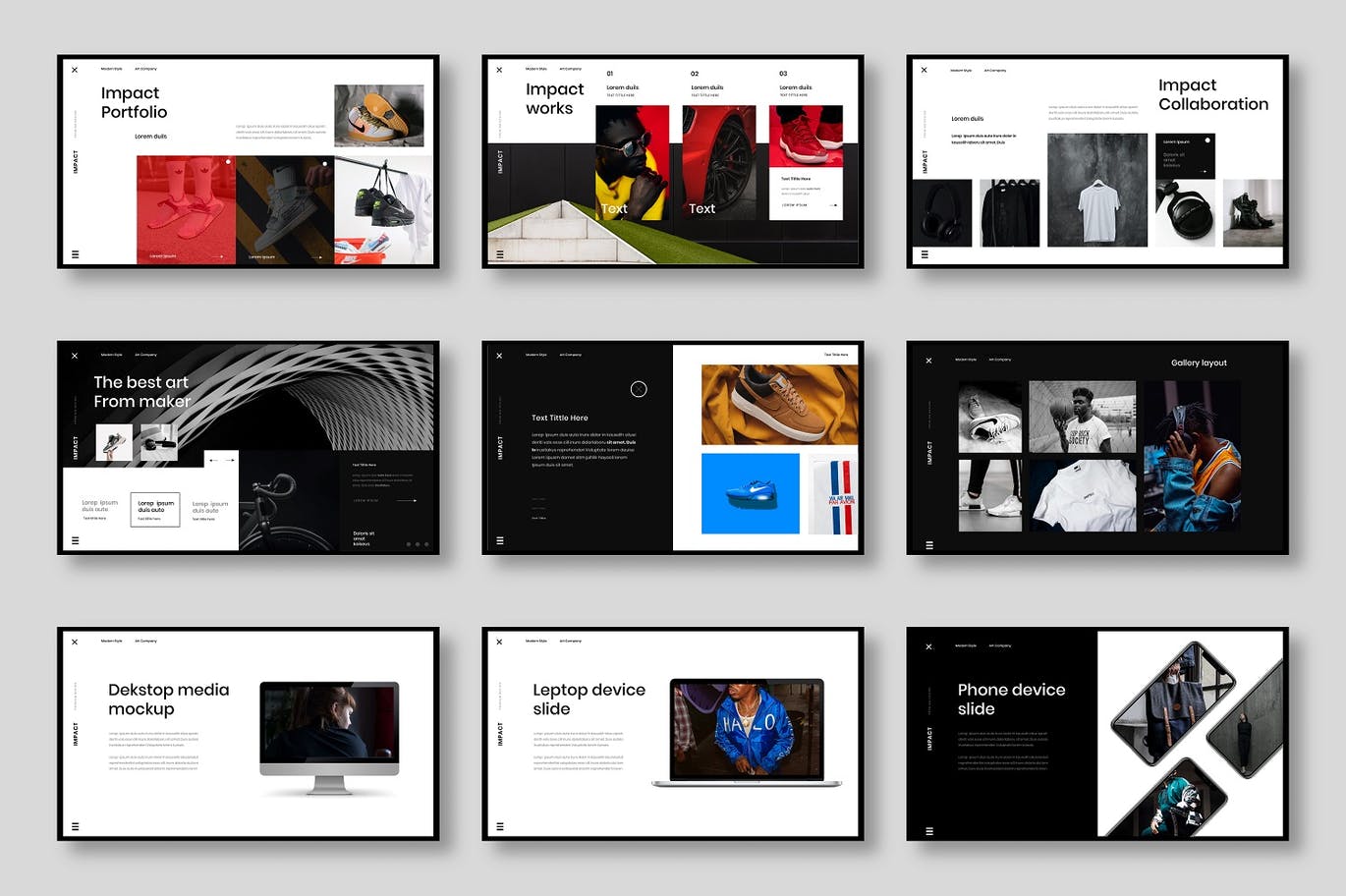
Task: Click left-right arrows on The best art slide
Action: [x=222, y=459]
